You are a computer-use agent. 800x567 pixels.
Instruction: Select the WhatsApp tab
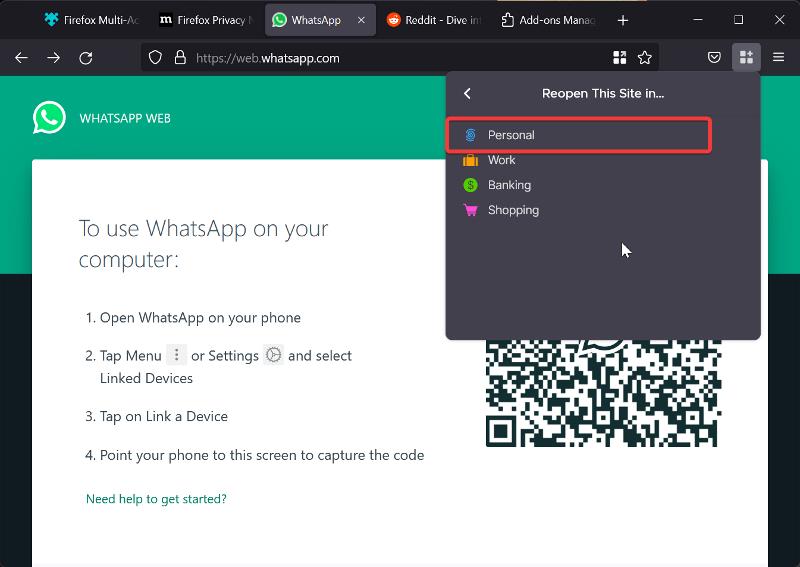tap(320, 20)
